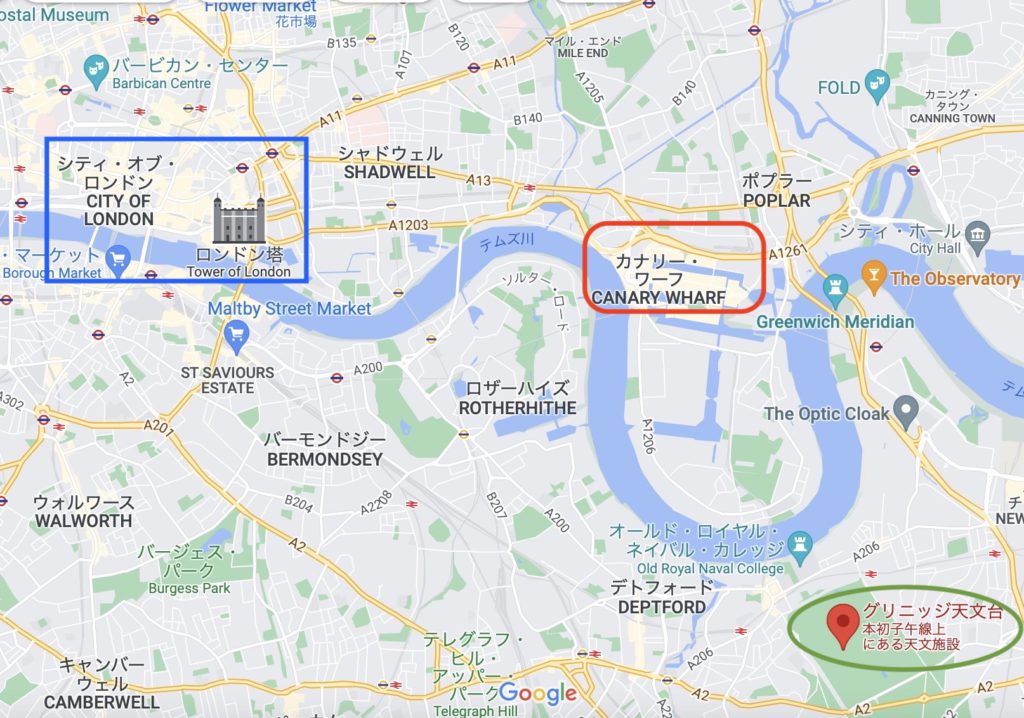1024x718 pixels.
Task: Open the BERMONDSEY area label
Action: [325, 459]
